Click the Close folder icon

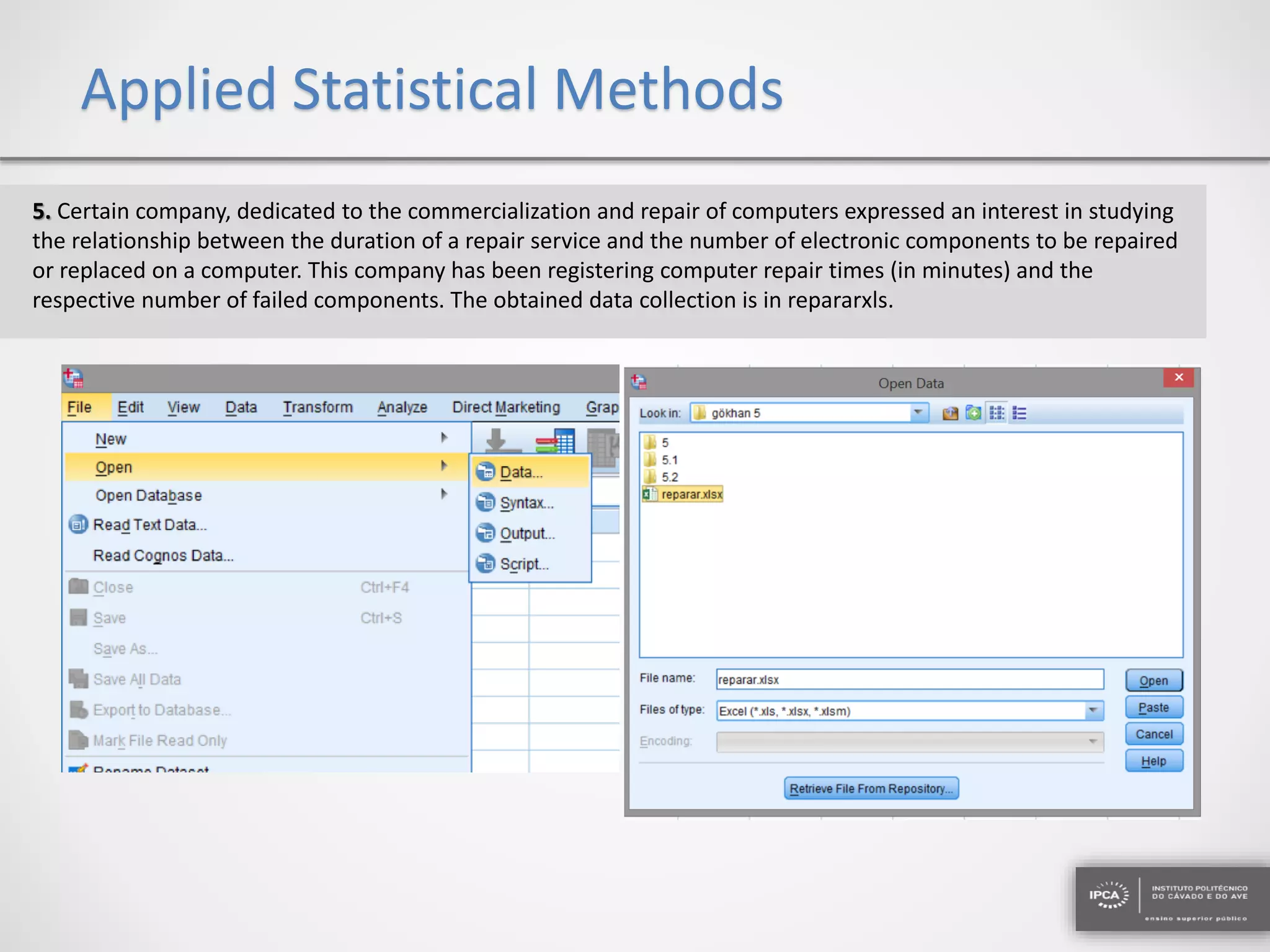78,586
